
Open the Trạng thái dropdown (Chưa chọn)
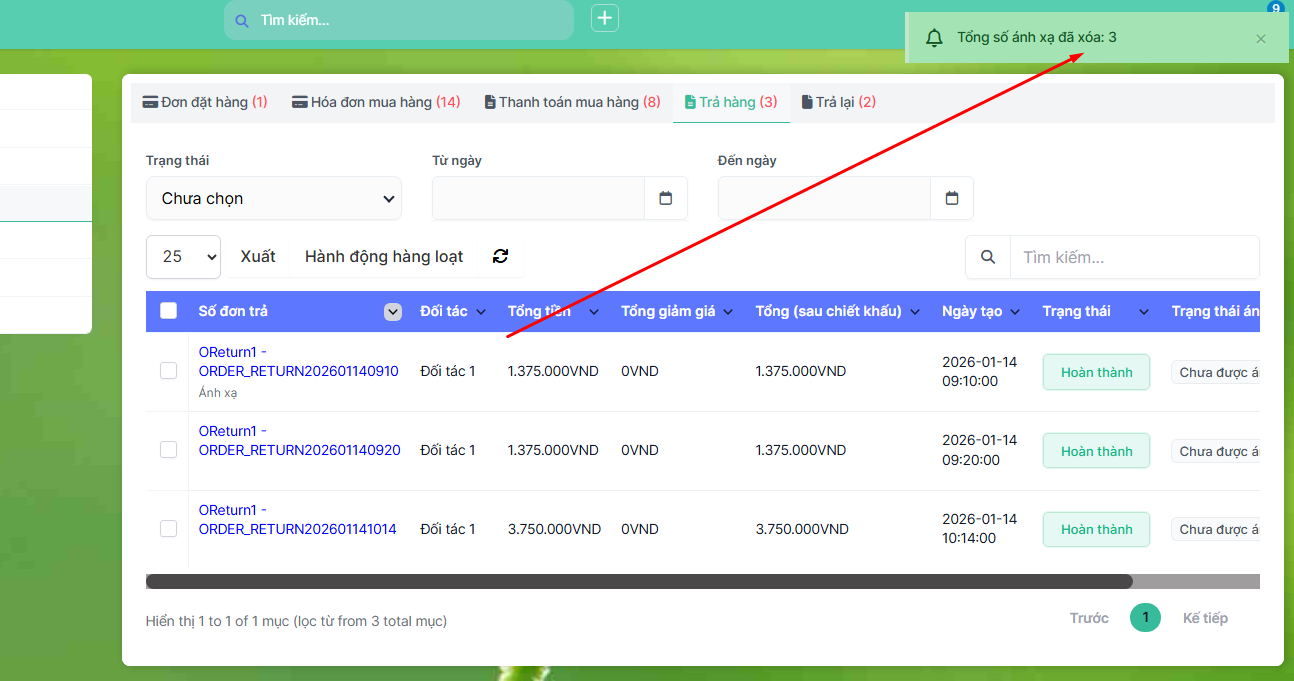pos(274,198)
